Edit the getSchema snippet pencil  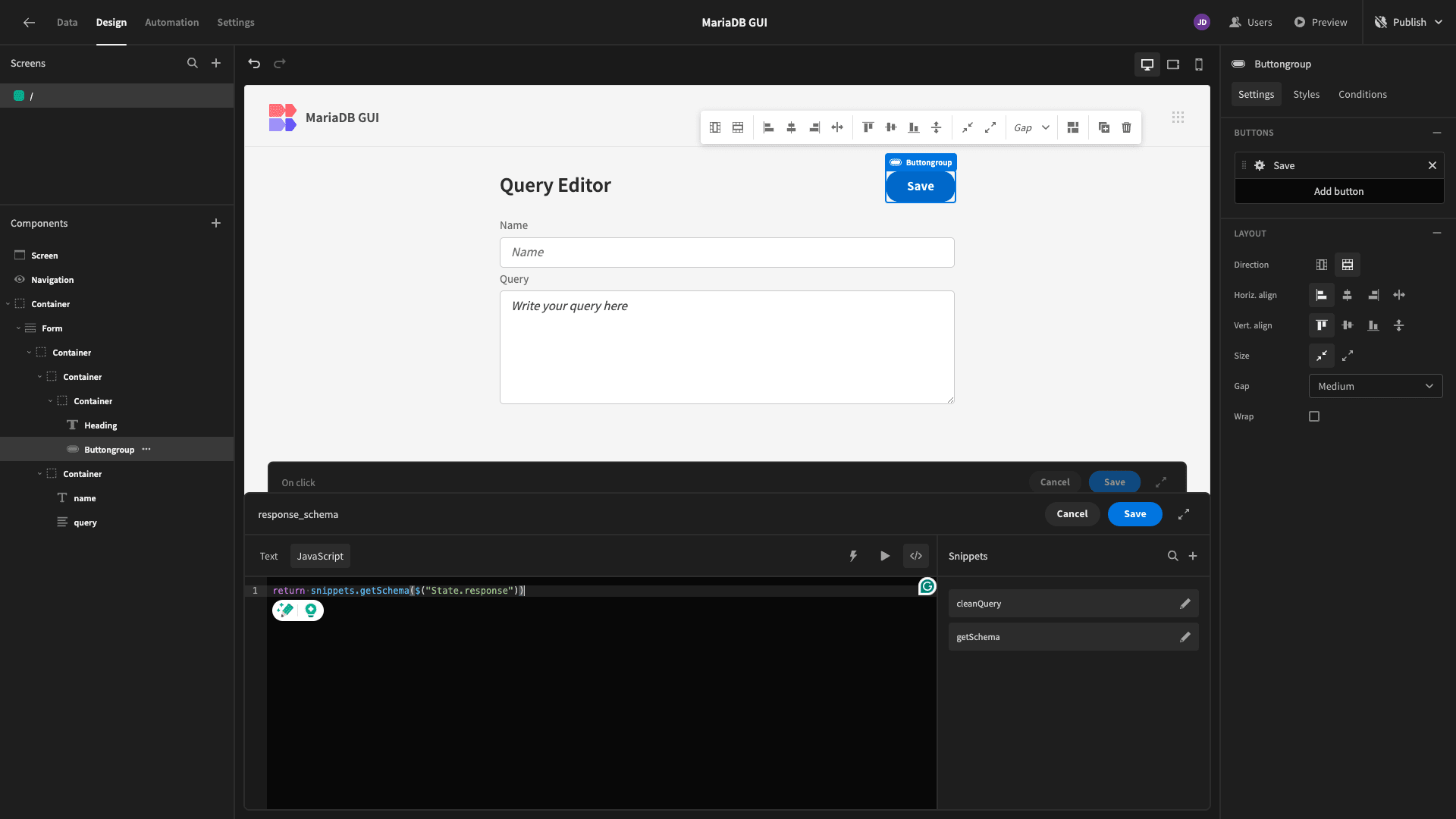tap(1185, 638)
